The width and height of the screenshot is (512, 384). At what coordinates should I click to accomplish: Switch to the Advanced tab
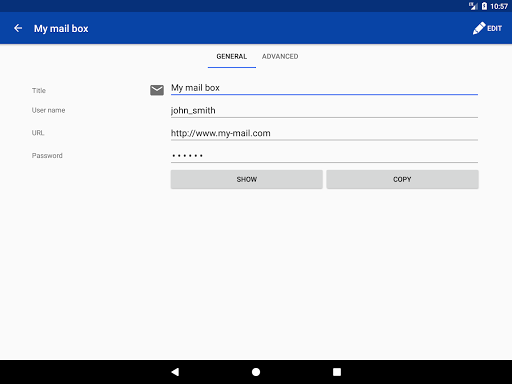280,56
